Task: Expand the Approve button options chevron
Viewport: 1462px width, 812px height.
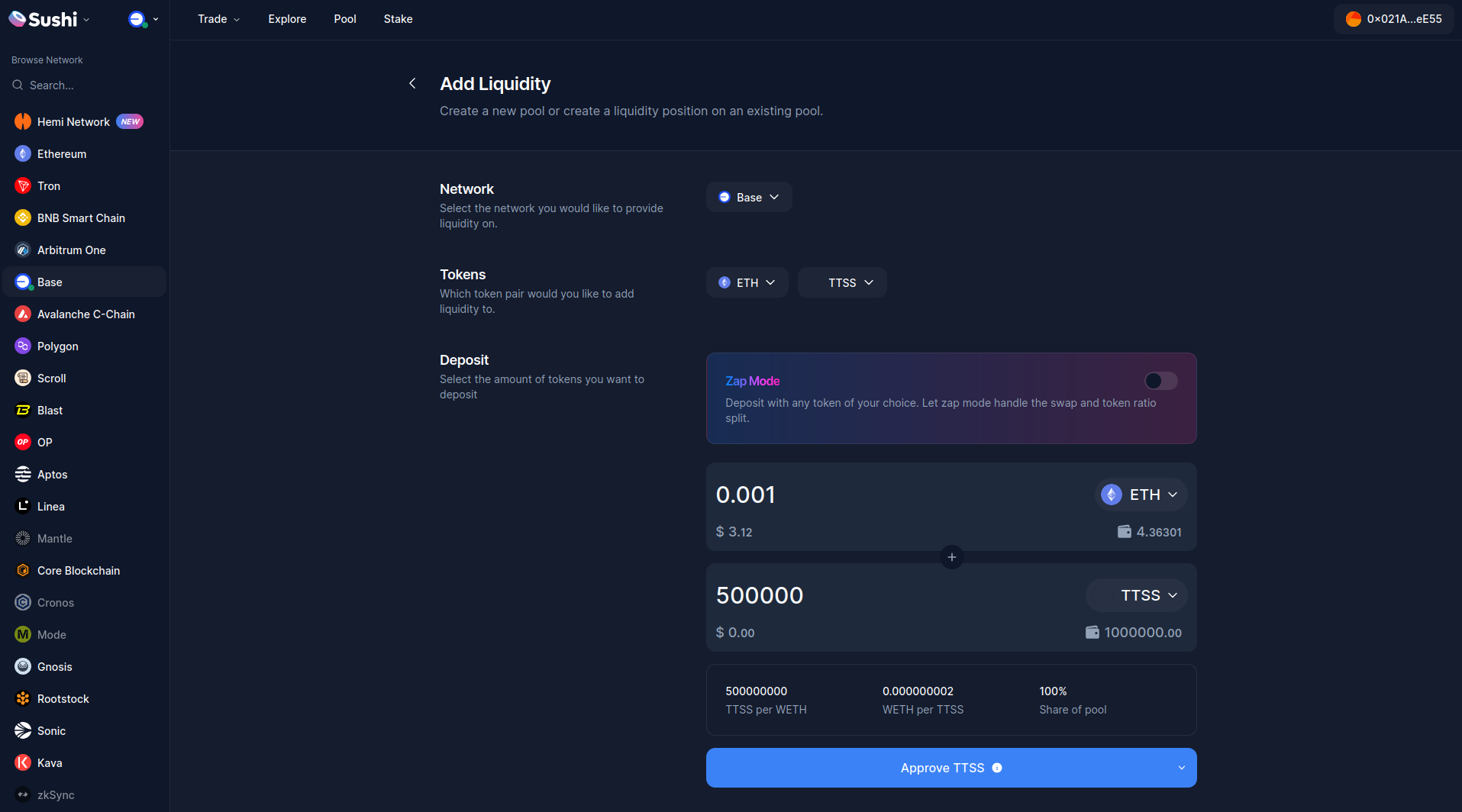Action: tap(1182, 768)
